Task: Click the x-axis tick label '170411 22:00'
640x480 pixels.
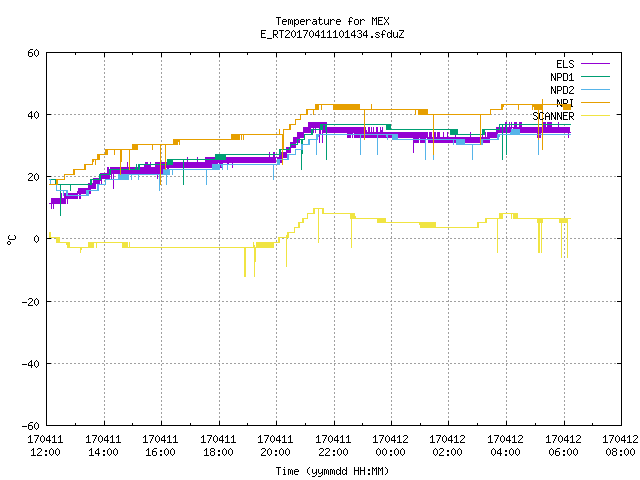Action: [x=333, y=446]
